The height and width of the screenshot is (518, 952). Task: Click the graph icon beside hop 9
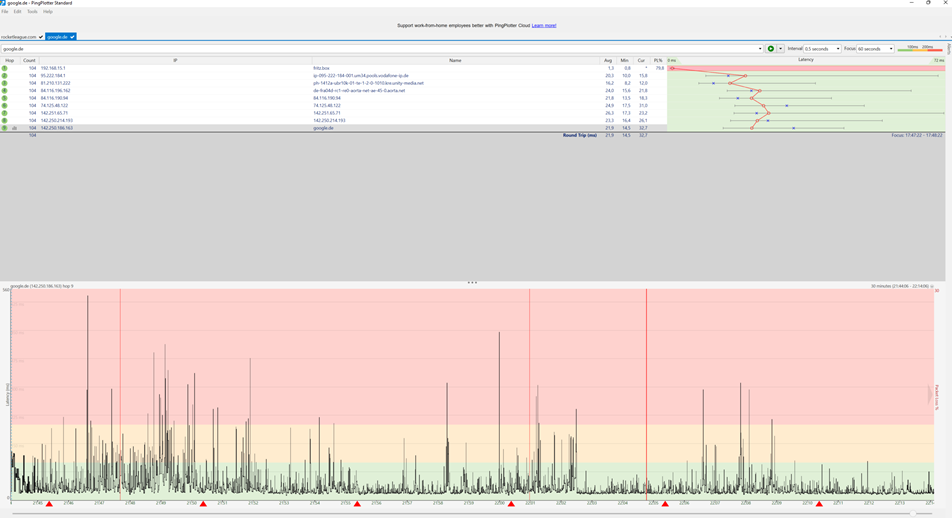coord(15,128)
